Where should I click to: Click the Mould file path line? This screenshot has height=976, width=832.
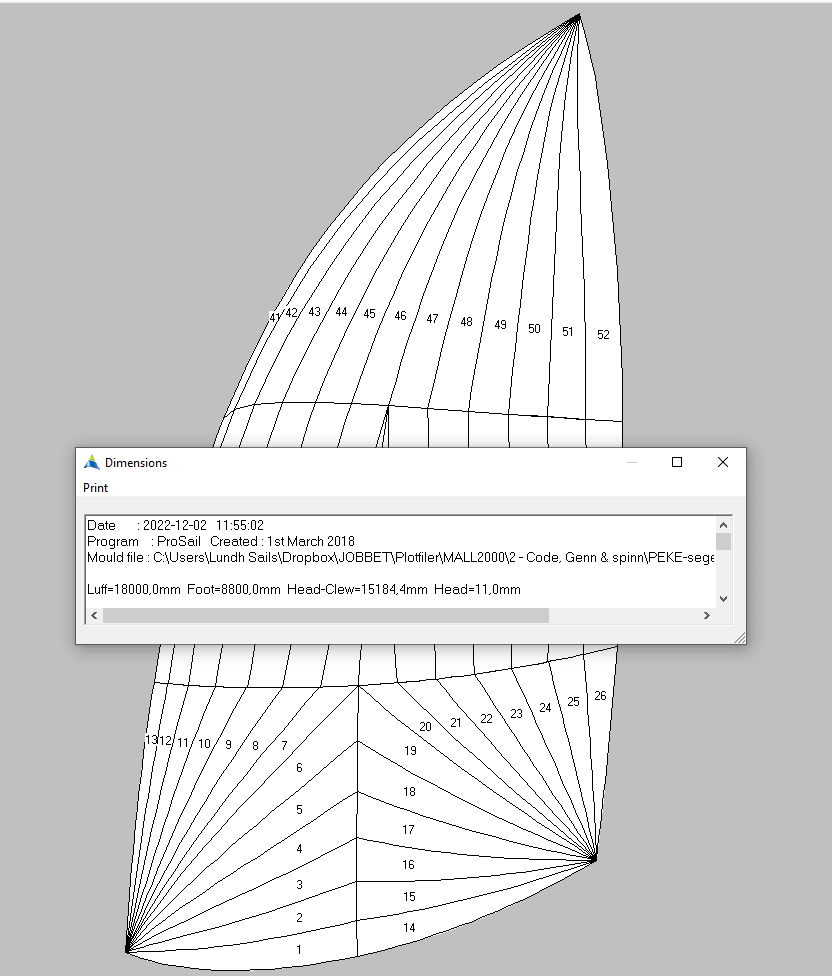400,558
